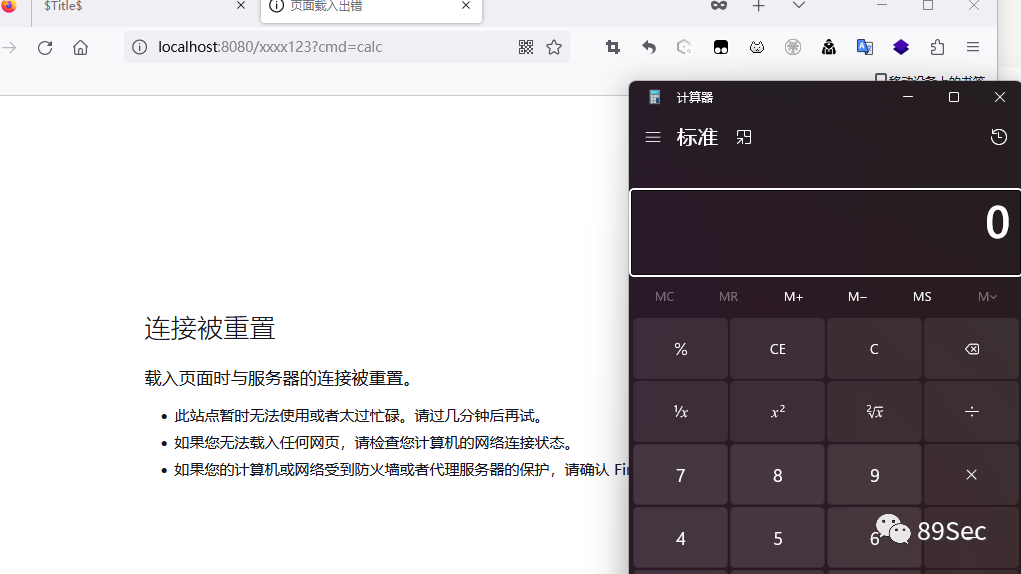Open the hacker figure extension icon
1021x574 pixels.
[x=829, y=47]
